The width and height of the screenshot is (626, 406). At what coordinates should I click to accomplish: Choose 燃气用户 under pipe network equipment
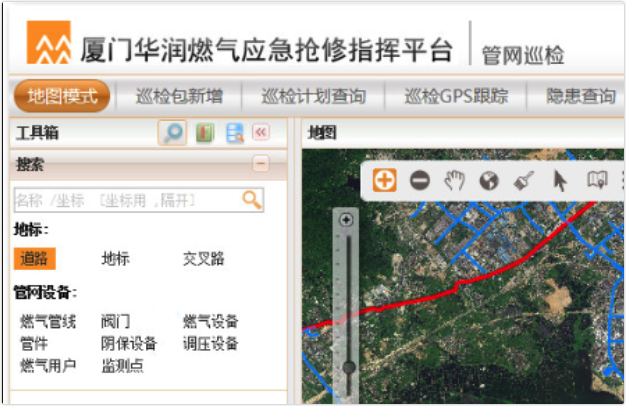[48, 366]
